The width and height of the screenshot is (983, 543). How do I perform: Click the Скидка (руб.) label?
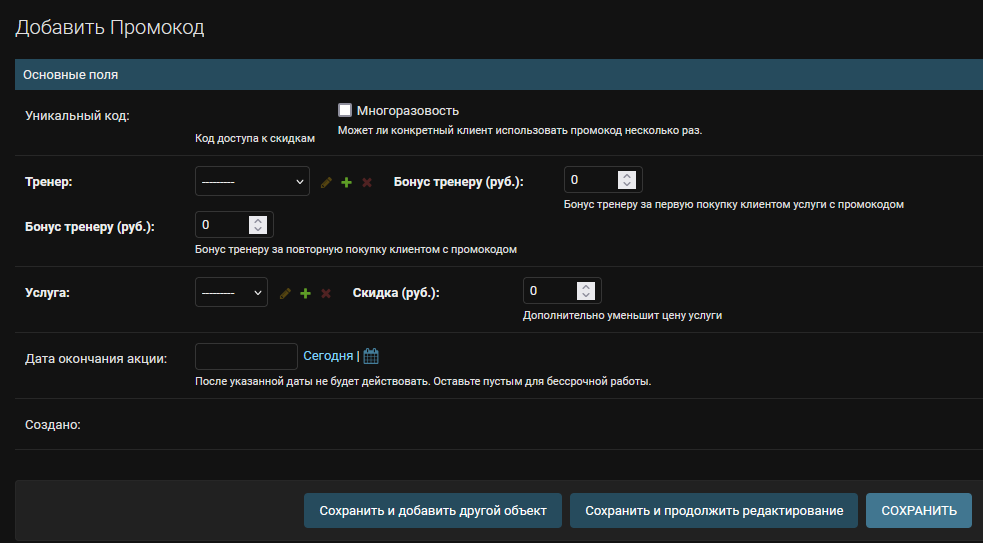396,293
